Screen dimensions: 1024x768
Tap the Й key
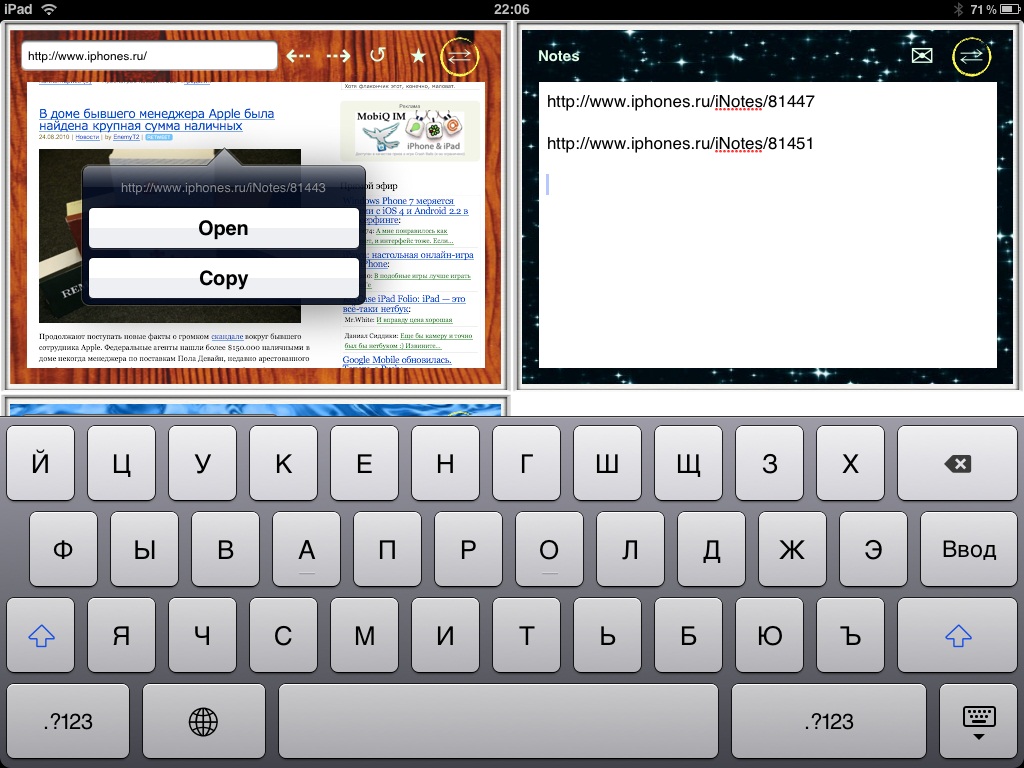click(40, 463)
